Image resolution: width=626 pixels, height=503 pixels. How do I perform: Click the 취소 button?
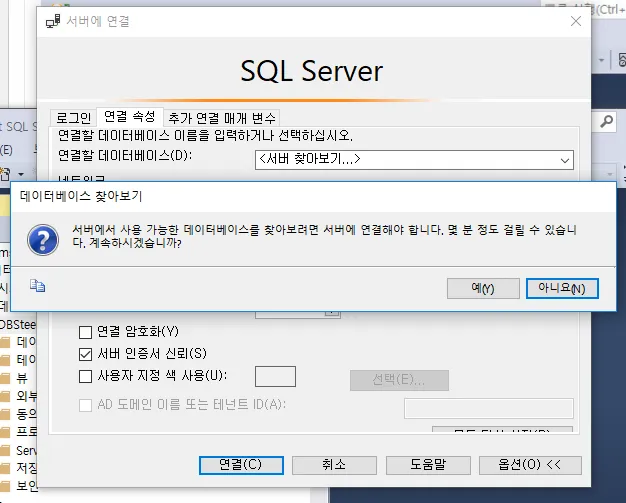[334, 465]
